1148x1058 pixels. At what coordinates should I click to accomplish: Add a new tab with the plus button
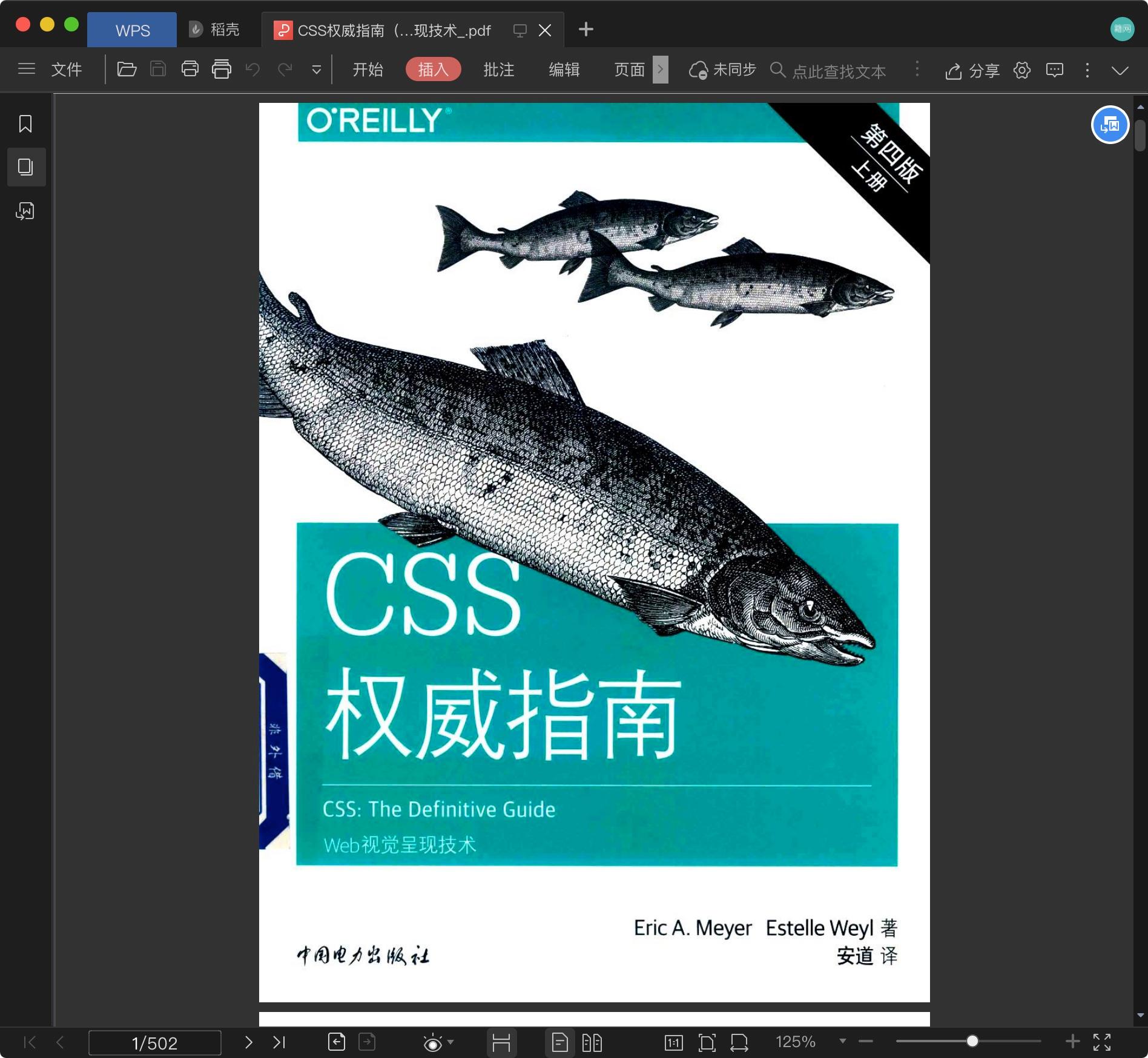tap(586, 29)
